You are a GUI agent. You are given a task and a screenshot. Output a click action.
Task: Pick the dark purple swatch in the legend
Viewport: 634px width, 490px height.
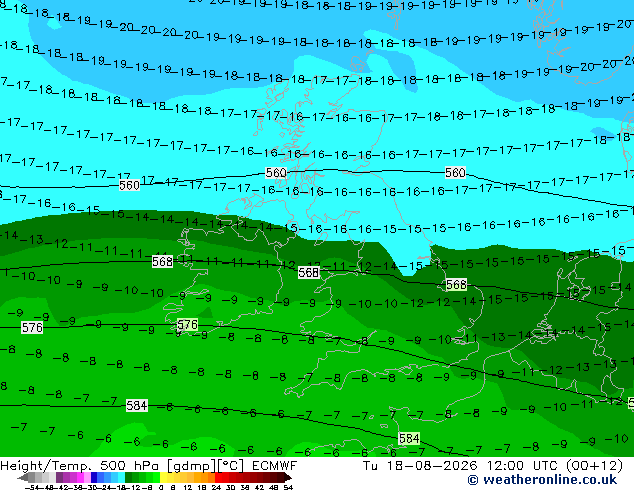pyautogui.click(x=59, y=477)
